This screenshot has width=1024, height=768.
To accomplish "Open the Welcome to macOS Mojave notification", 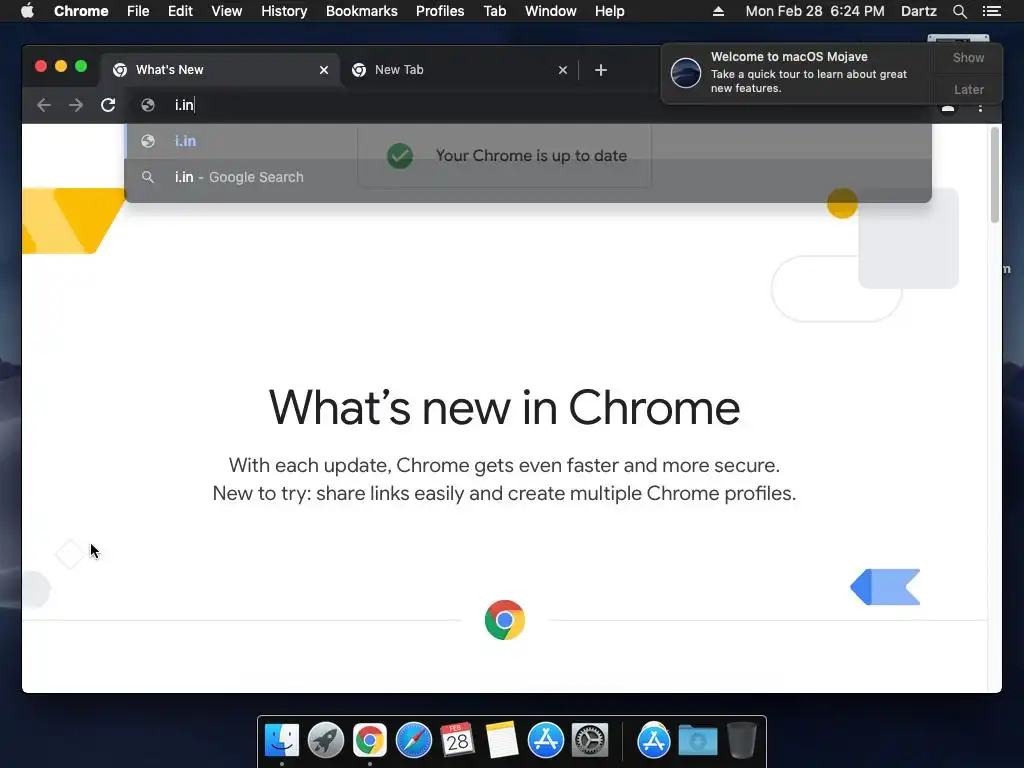I will click(x=797, y=72).
